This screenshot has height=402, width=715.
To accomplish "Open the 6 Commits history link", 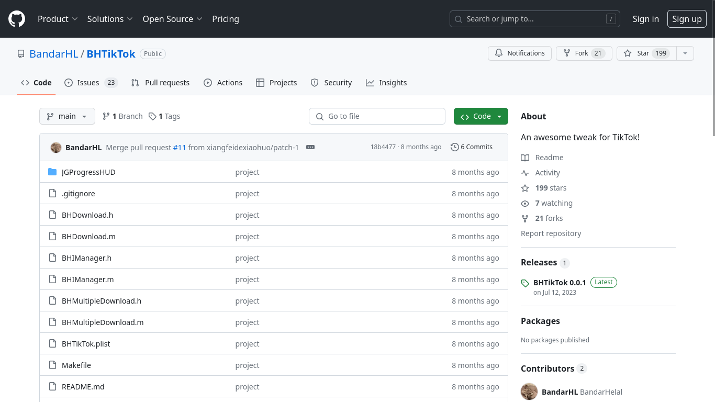I will (x=471, y=147).
